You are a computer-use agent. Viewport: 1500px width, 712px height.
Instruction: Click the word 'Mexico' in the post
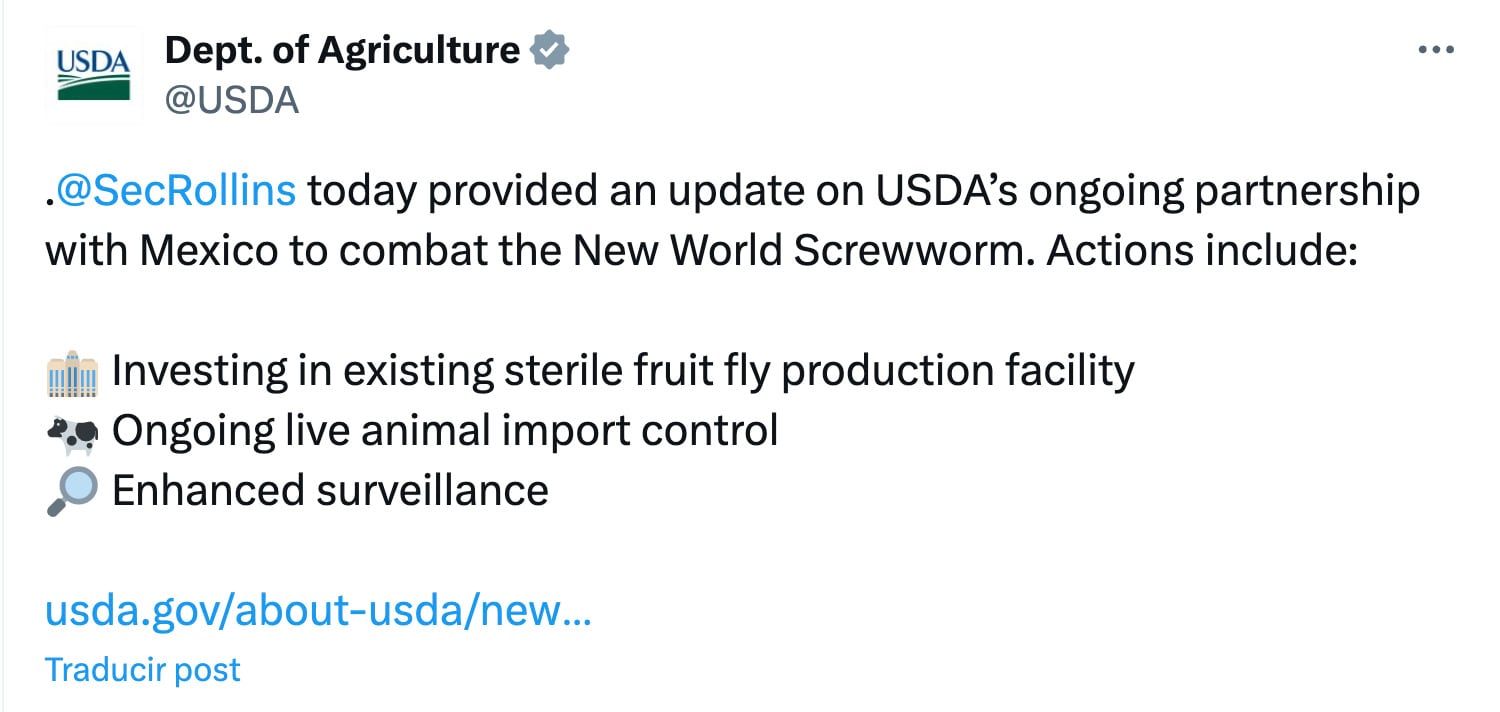208,250
